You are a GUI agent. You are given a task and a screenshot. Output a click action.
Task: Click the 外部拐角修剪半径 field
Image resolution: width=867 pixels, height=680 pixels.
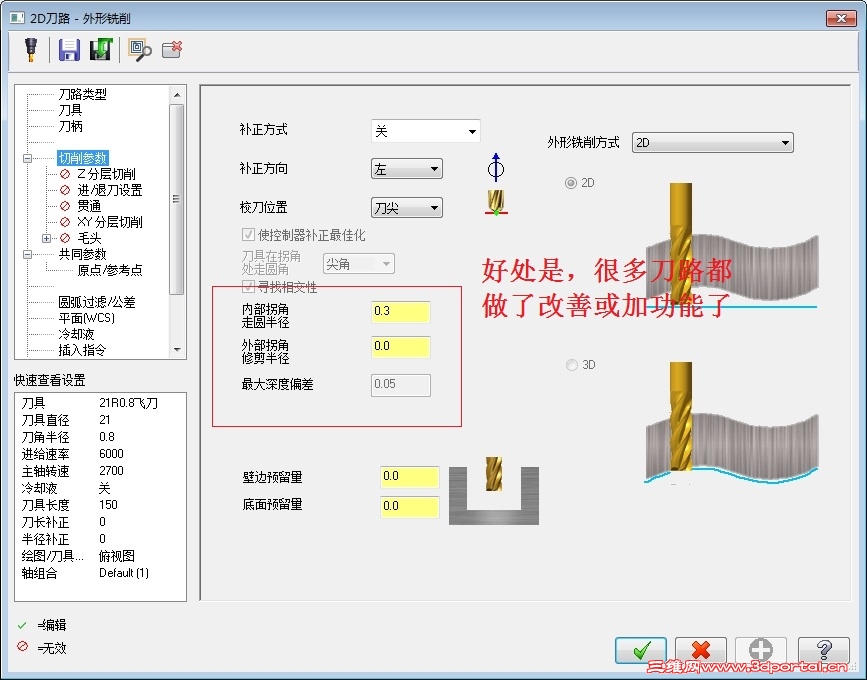tap(400, 347)
